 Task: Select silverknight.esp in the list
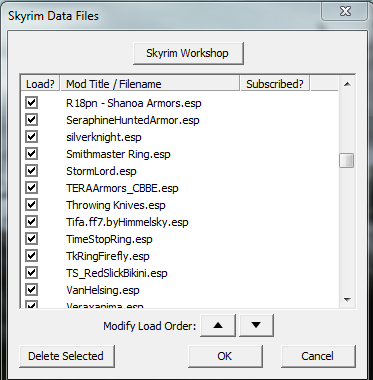(x=104, y=137)
